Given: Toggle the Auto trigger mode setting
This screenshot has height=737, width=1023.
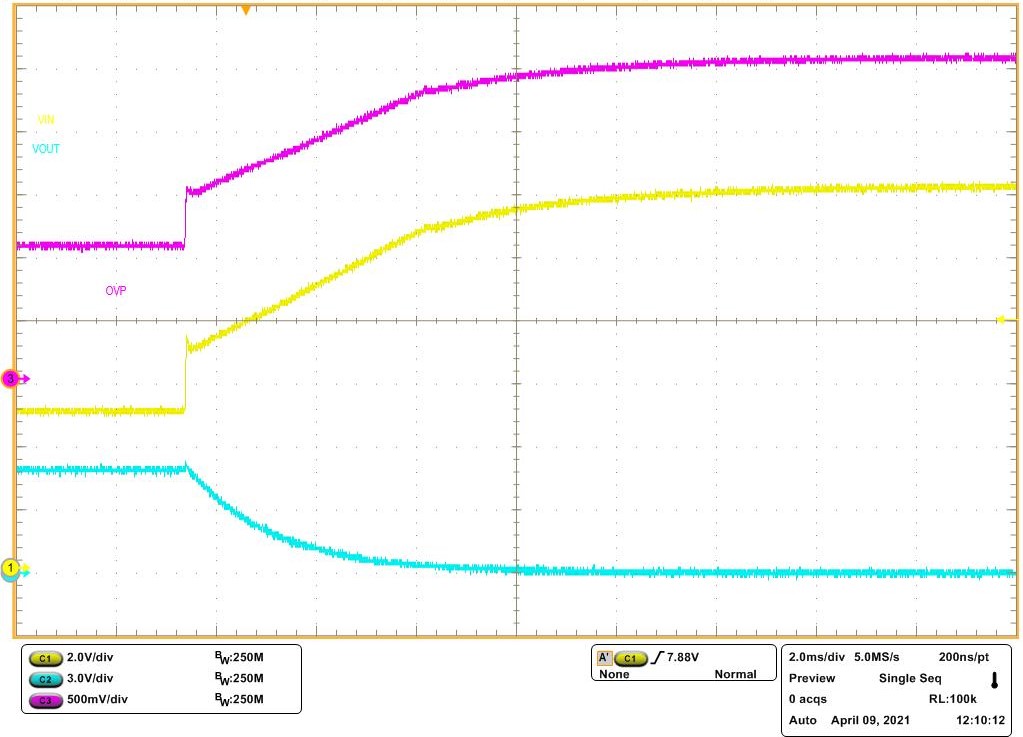Looking at the screenshot, I should (802, 720).
